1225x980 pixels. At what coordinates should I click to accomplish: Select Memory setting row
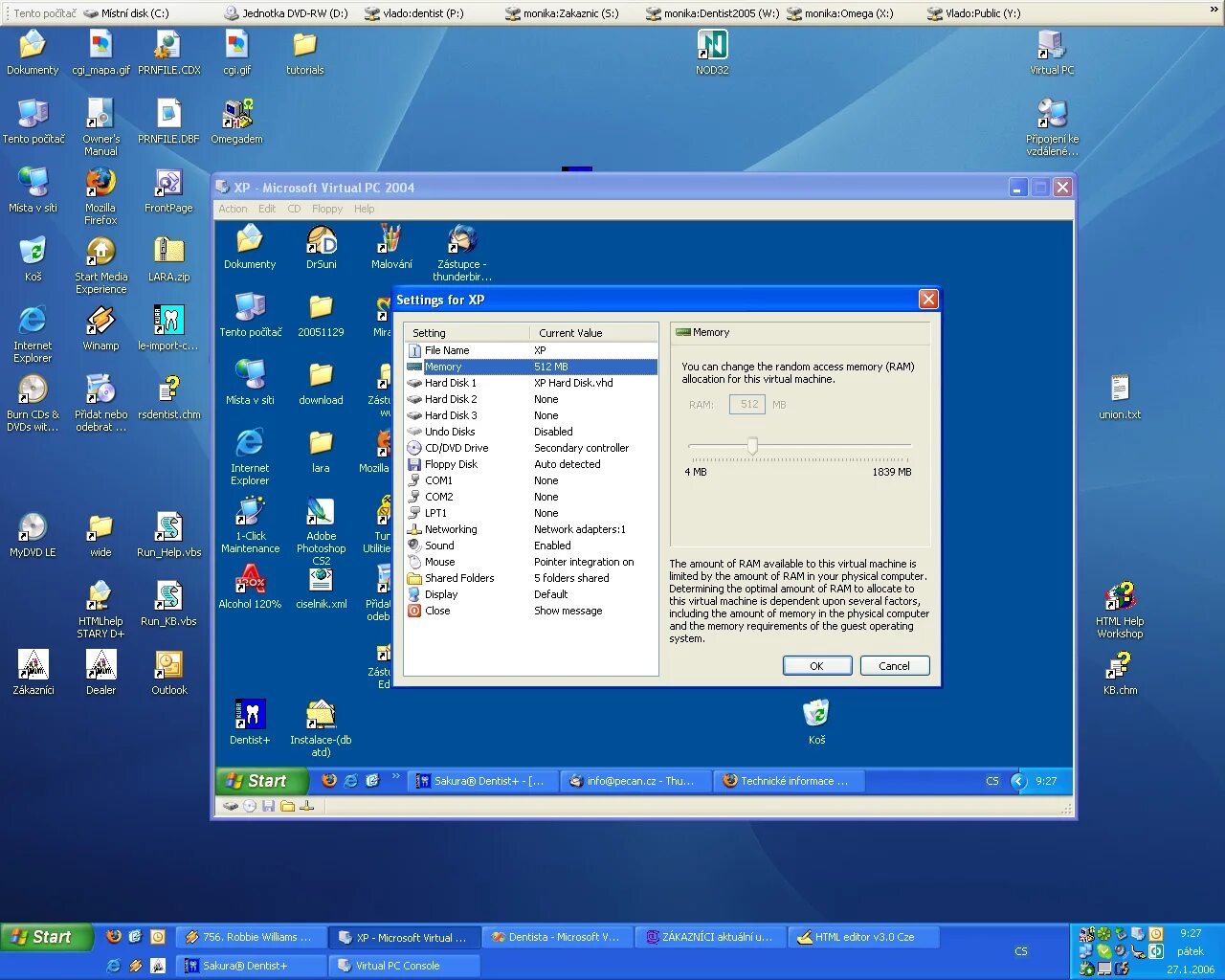click(x=531, y=367)
